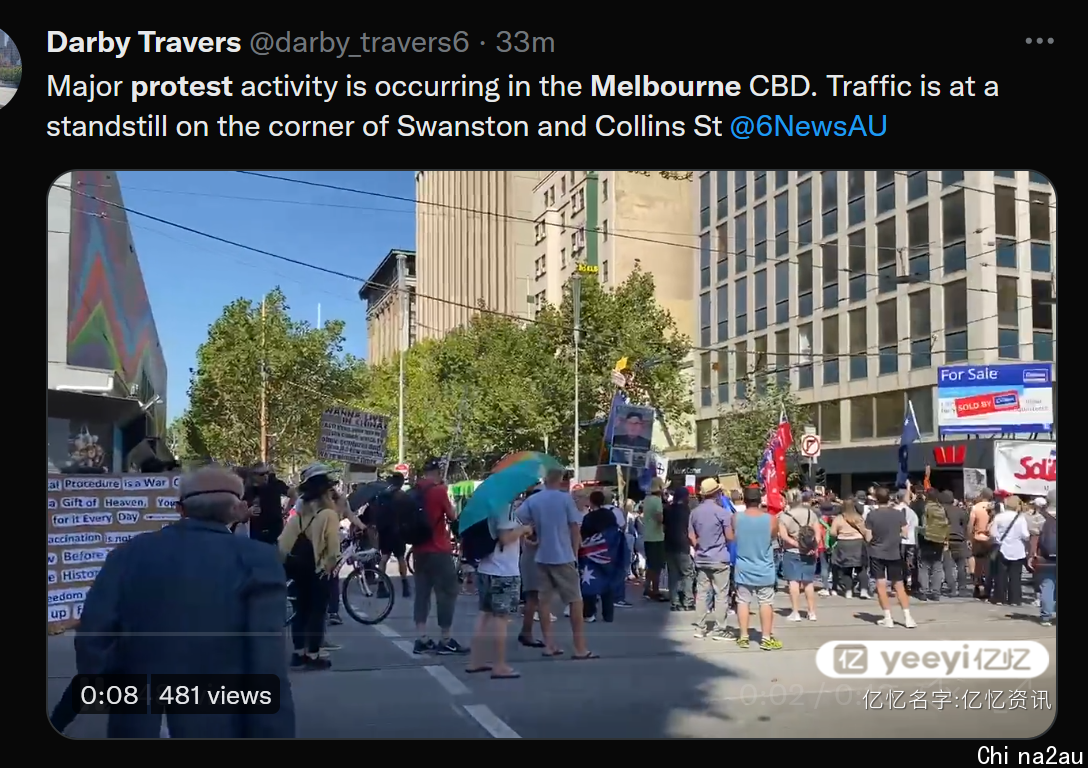Follow the @6NewsAU mention link
Screen dimensions: 1088x768
(808, 126)
